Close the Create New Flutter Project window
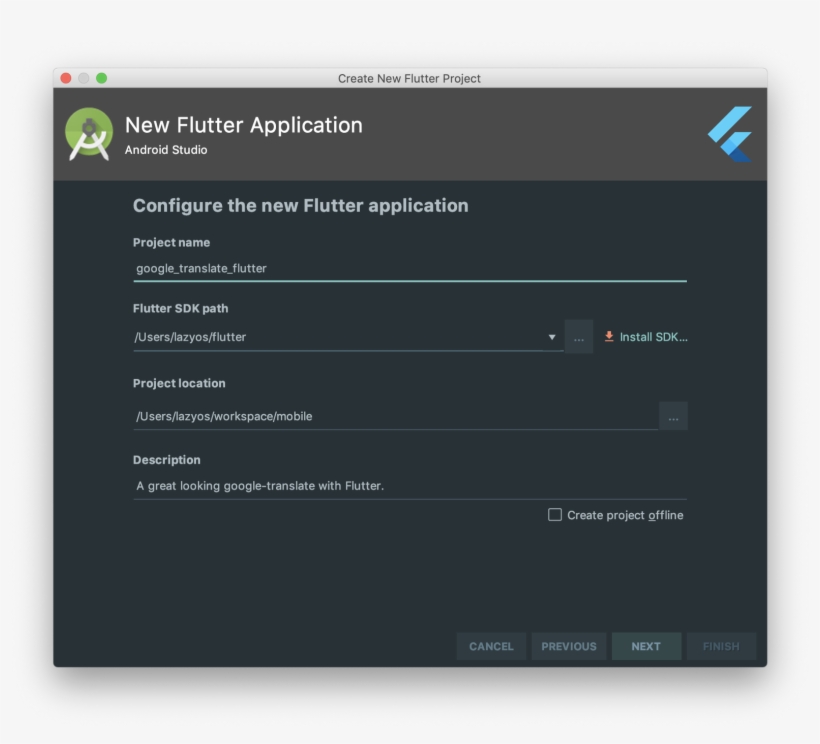 click(66, 78)
